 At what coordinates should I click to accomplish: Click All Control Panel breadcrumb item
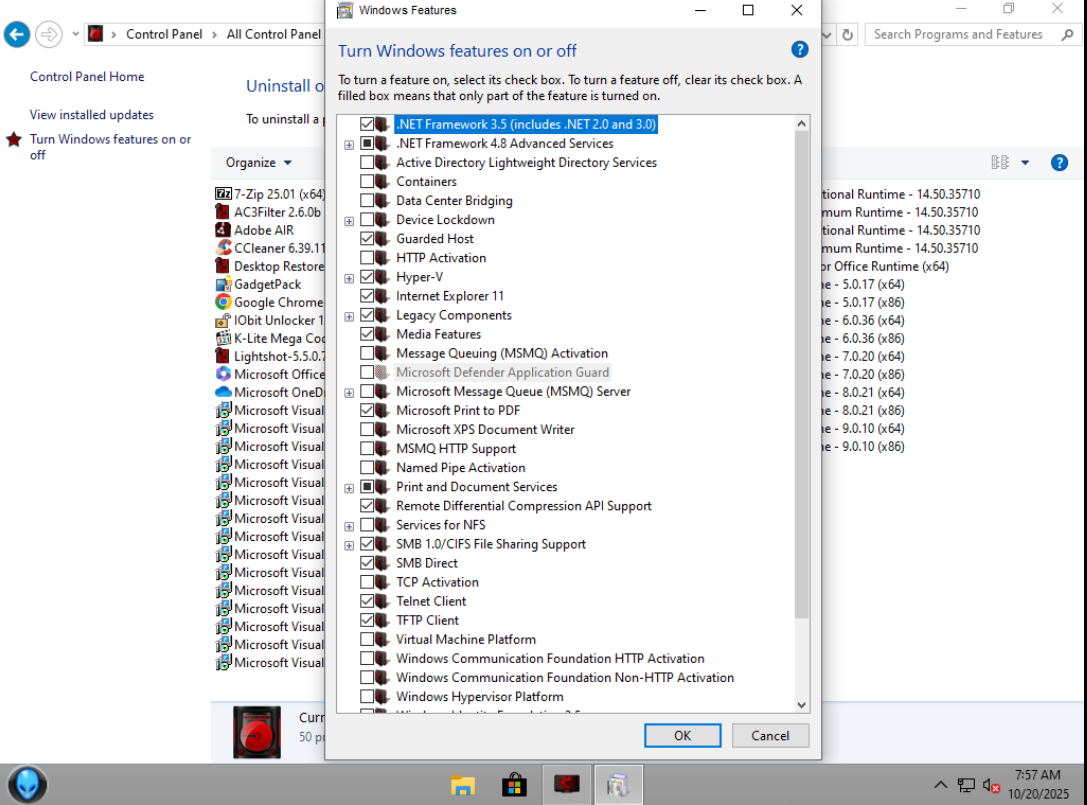275,34
